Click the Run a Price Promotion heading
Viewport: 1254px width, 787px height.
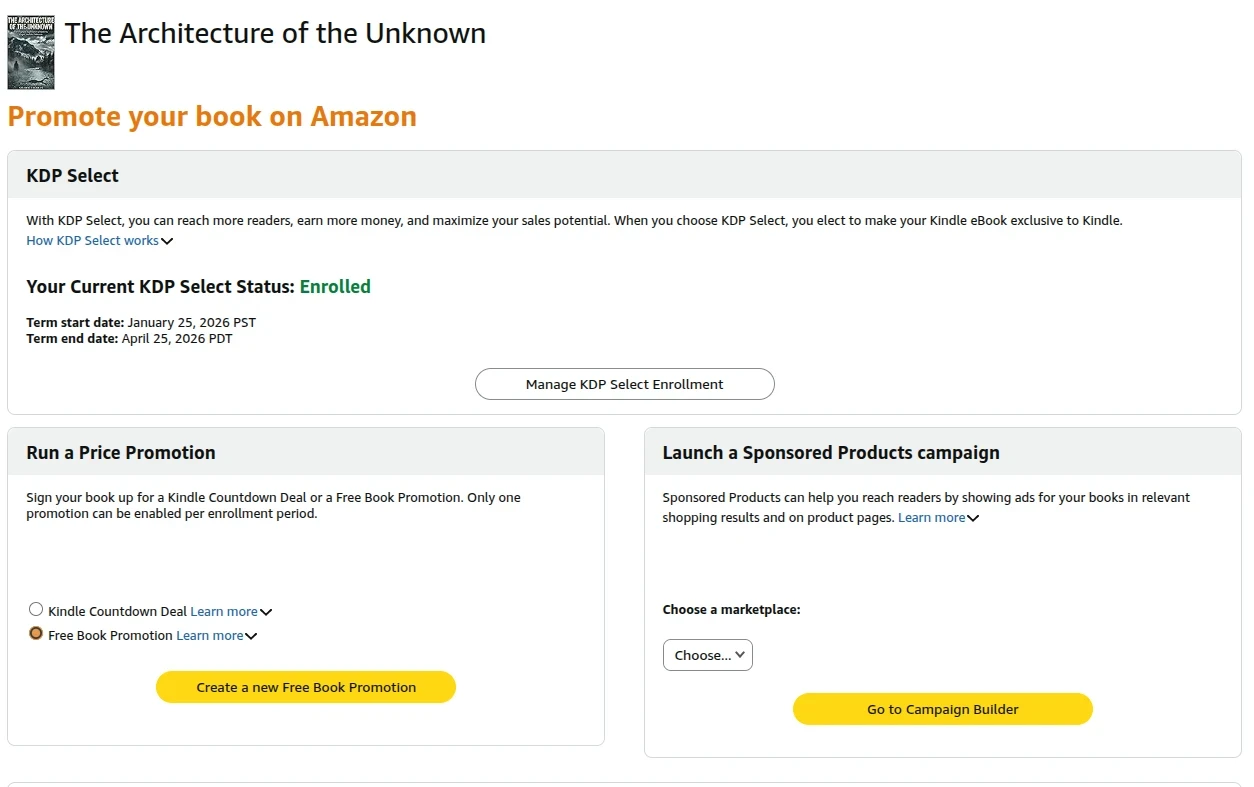tap(121, 453)
